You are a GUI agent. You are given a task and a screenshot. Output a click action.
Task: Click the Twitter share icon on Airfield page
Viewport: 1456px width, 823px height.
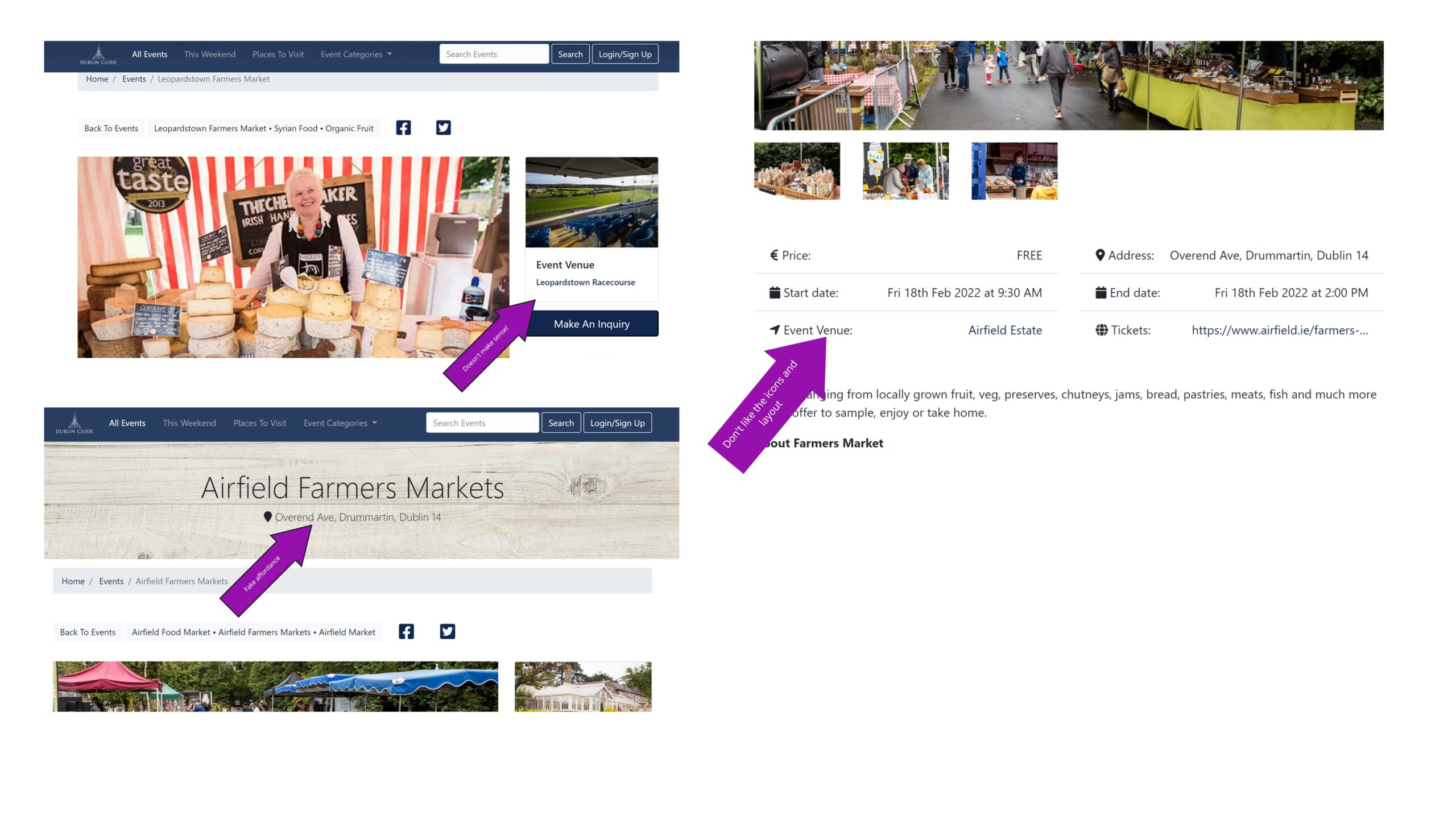click(x=447, y=631)
